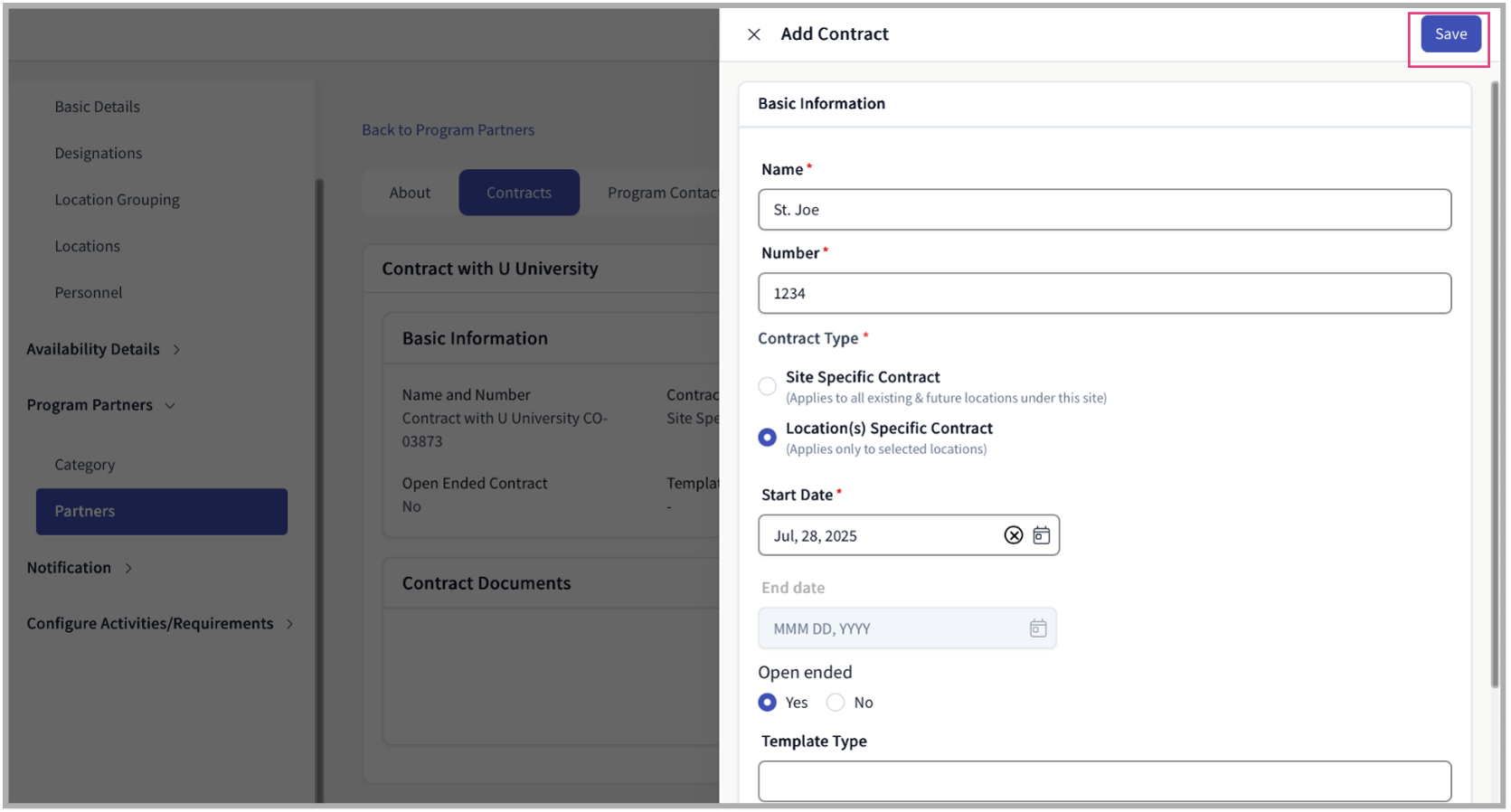Set Open ended to Yes

point(768,703)
